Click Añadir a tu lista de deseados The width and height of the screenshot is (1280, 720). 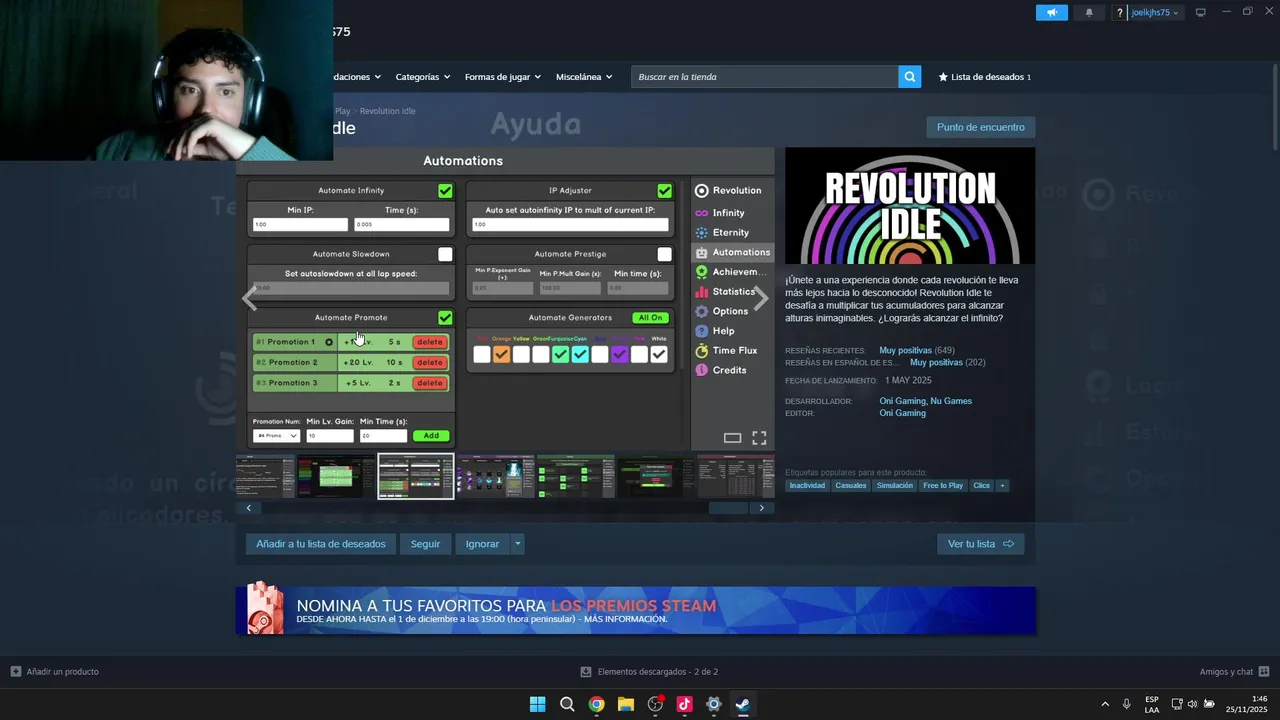click(320, 544)
